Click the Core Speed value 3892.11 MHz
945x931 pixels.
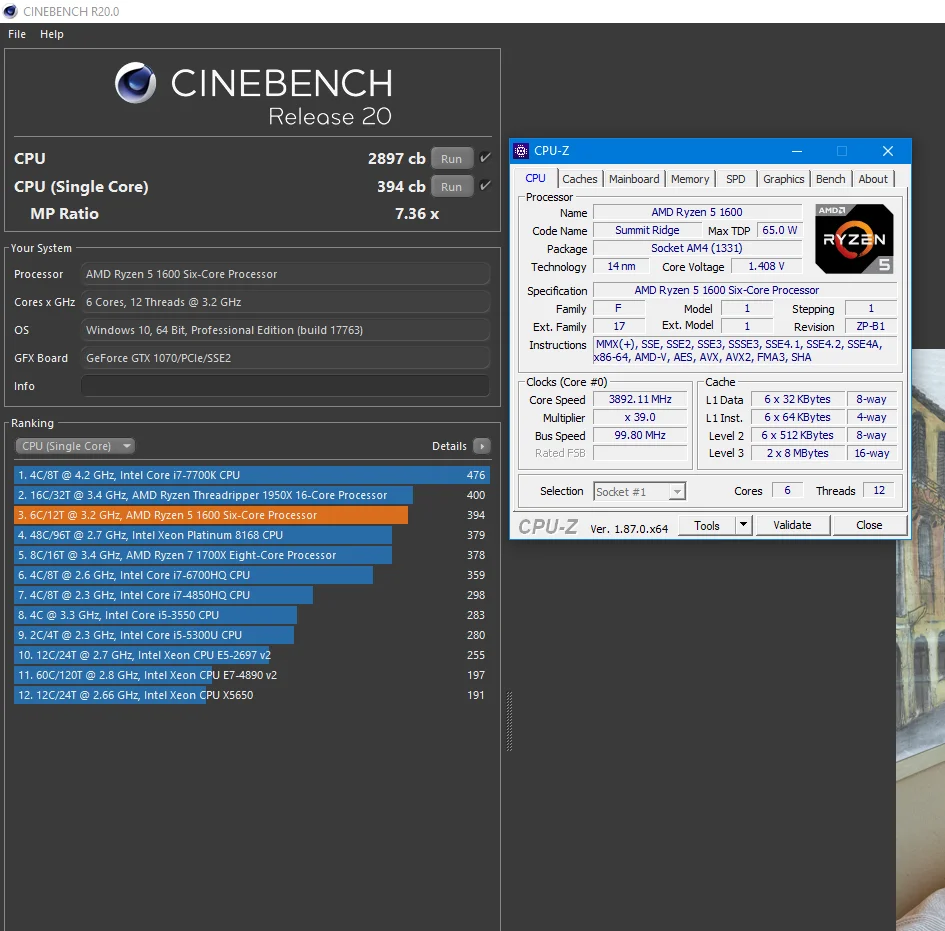tap(640, 399)
